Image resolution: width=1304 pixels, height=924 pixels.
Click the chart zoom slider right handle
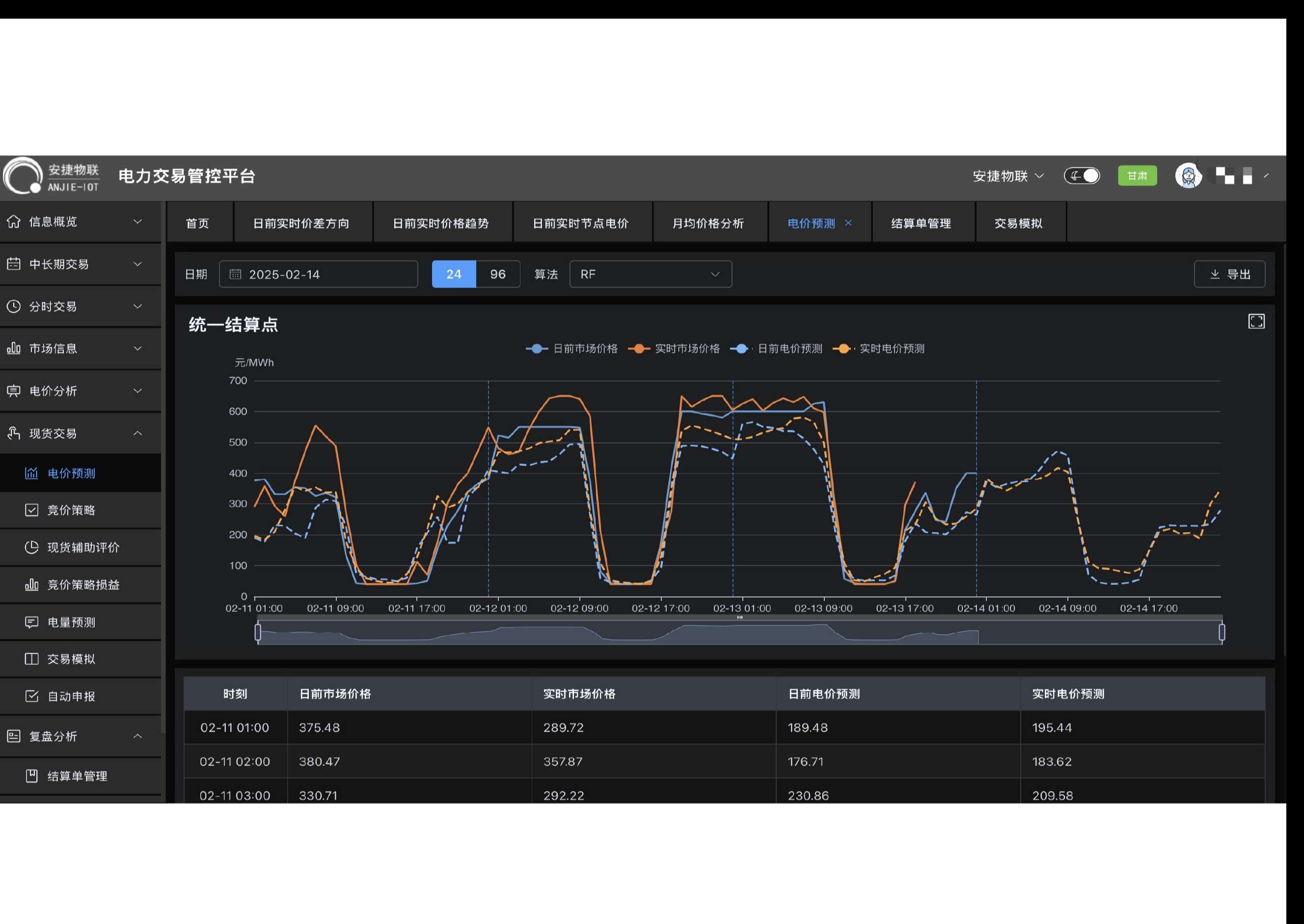tap(1222, 632)
